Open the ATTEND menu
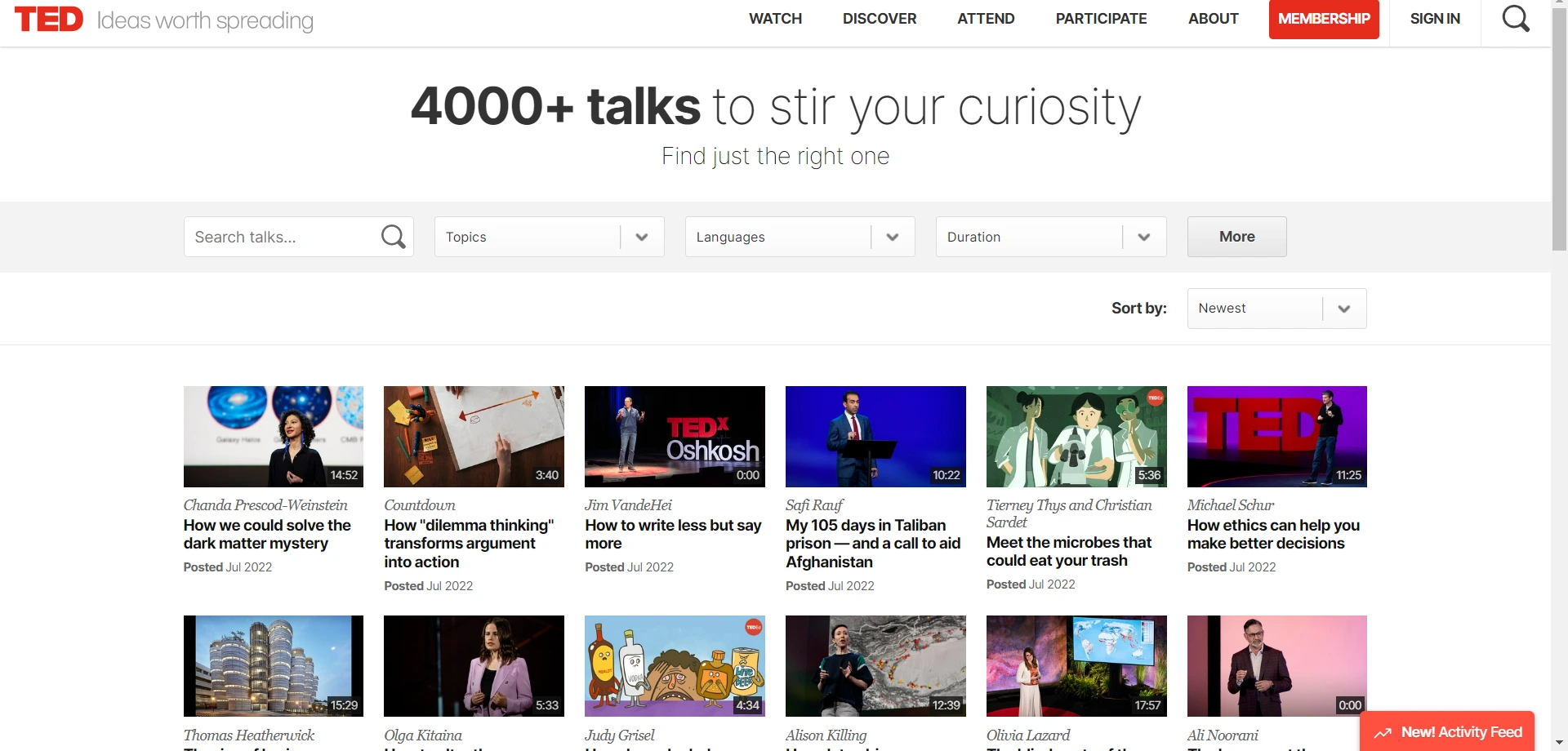The height and width of the screenshot is (751, 1568). [986, 19]
